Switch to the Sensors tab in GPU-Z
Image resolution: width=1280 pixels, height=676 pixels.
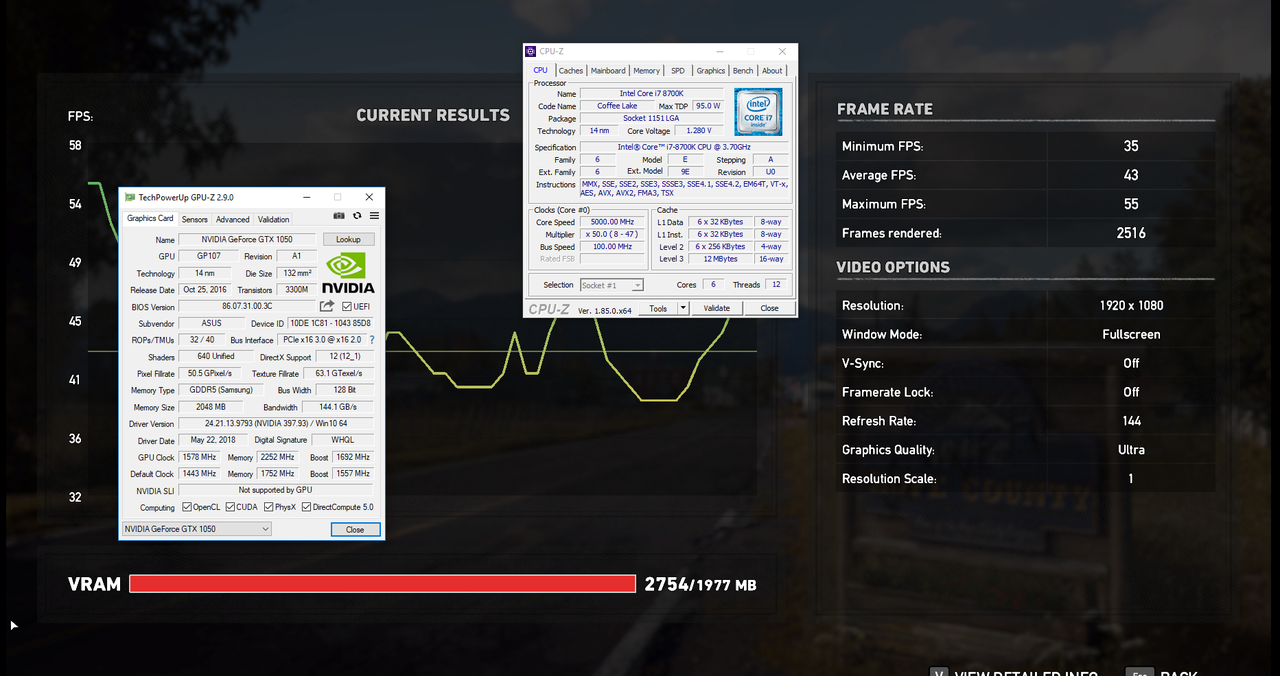194,219
